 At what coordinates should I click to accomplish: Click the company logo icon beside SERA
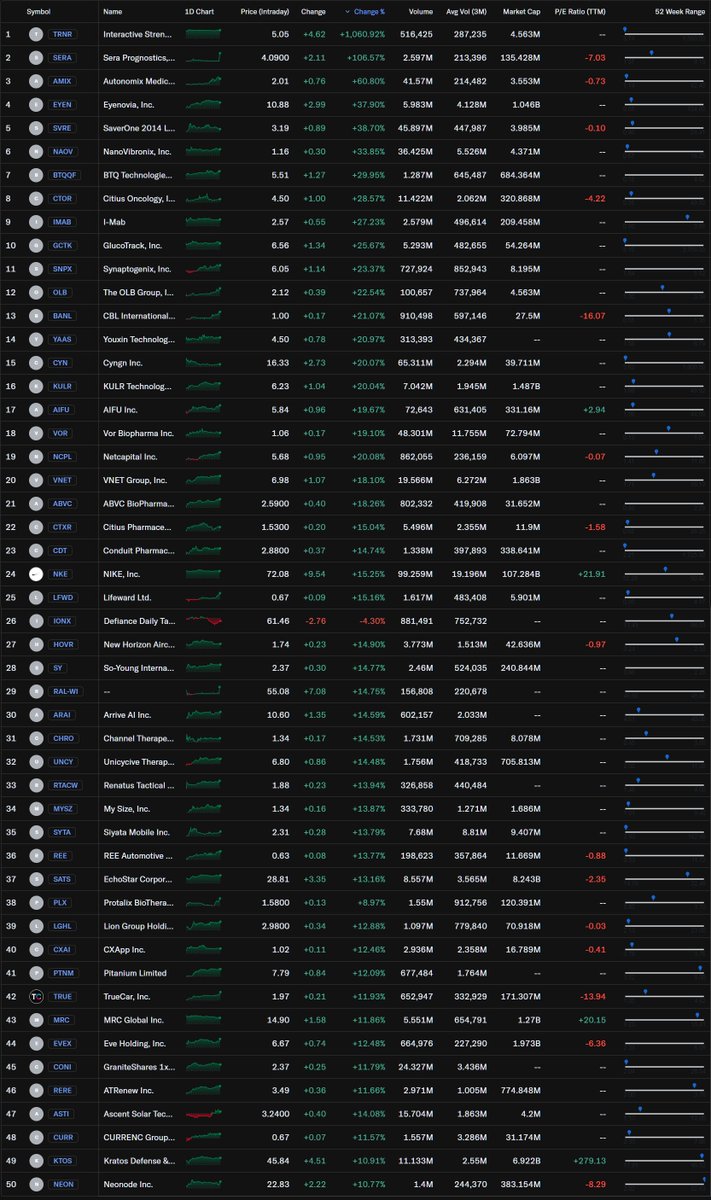tap(36, 57)
